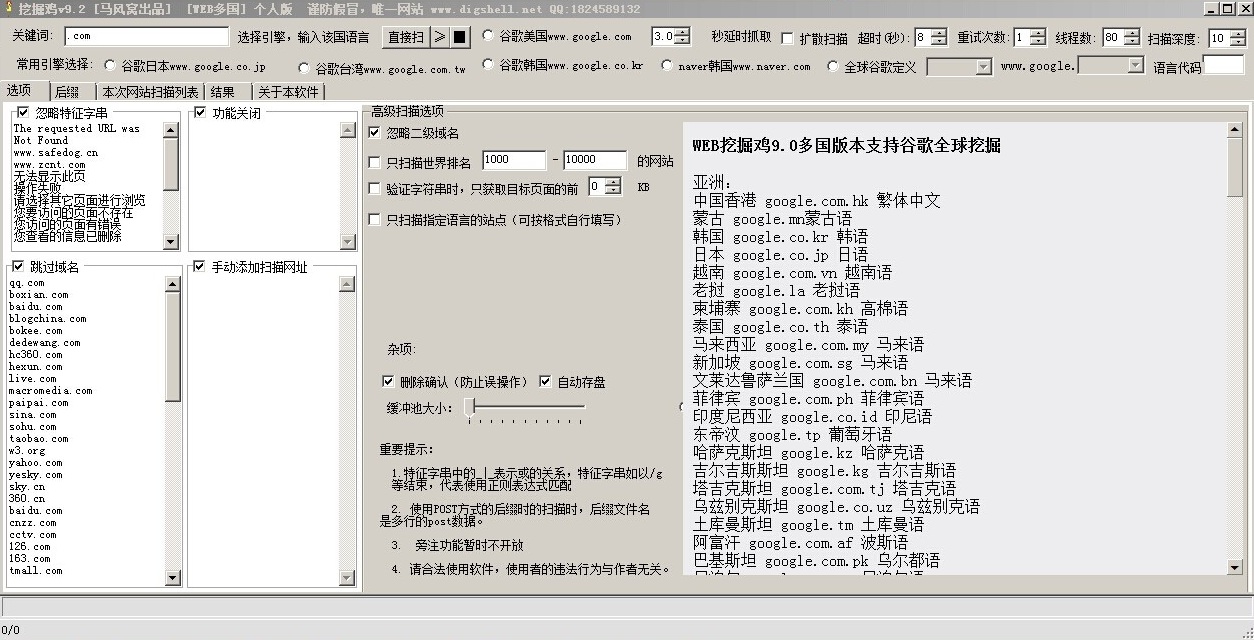
Task: Select the naver韩国 www.naver.com engine
Action: [x=666, y=66]
